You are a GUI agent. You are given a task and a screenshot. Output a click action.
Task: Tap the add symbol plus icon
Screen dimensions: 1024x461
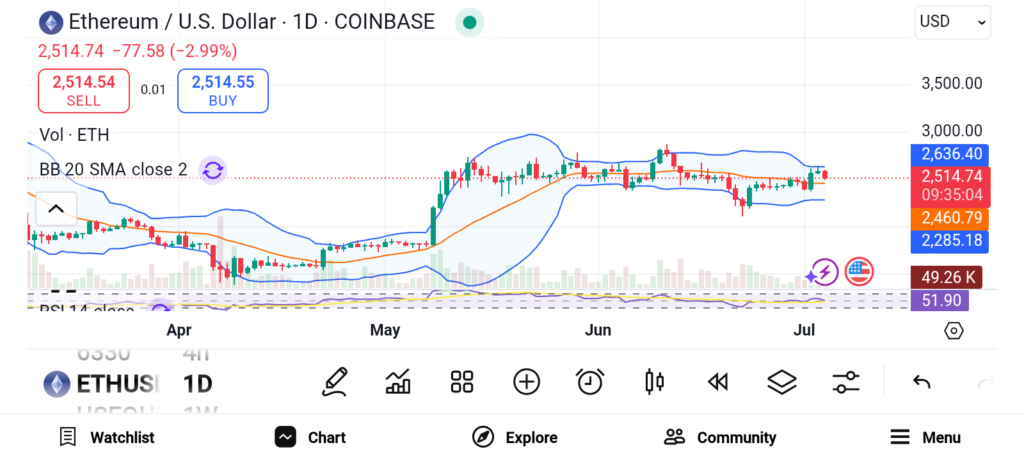click(526, 381)
